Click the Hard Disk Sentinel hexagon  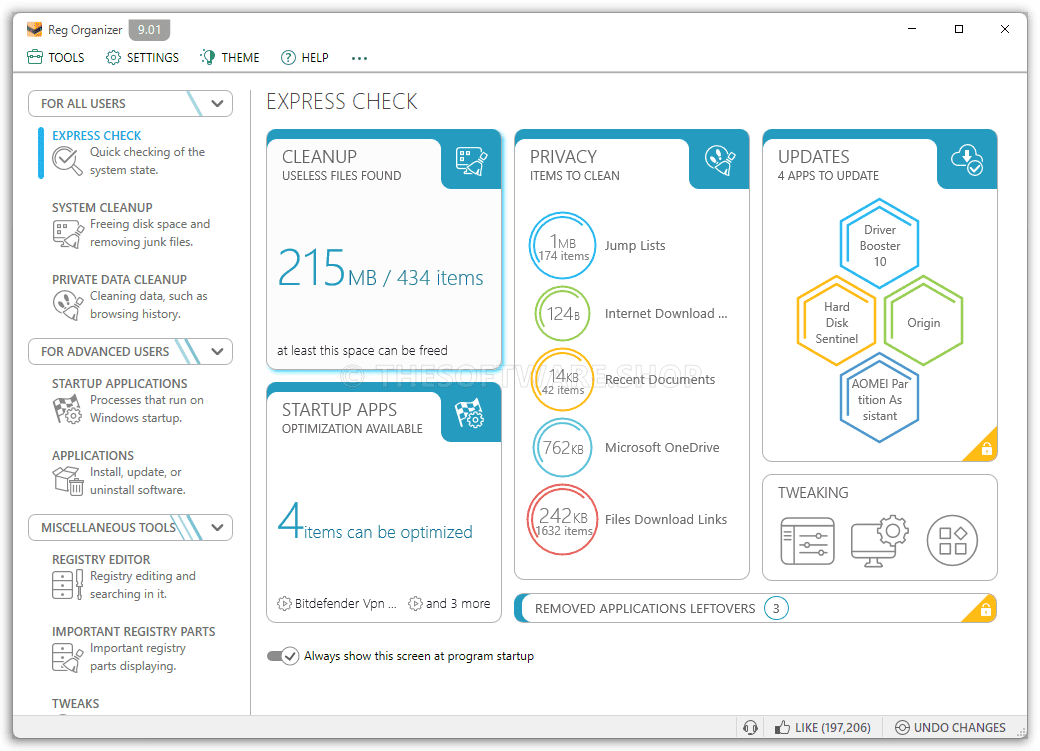(836, 322)
